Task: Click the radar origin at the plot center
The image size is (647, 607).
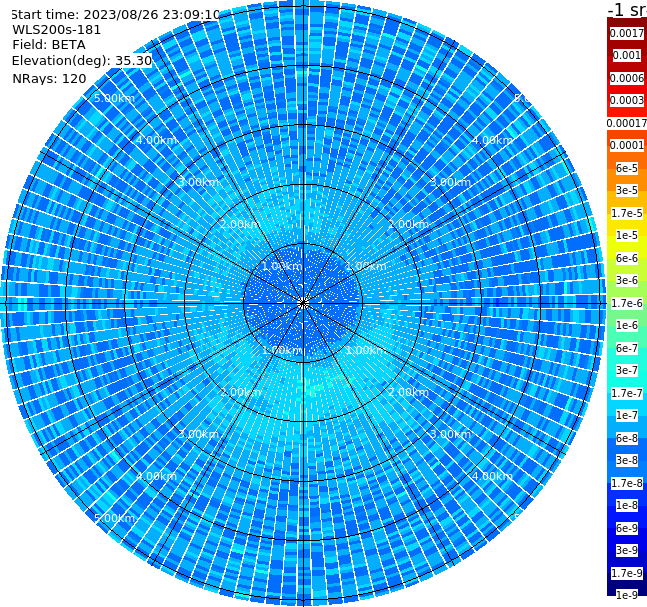Action: (x=303, y=303)
